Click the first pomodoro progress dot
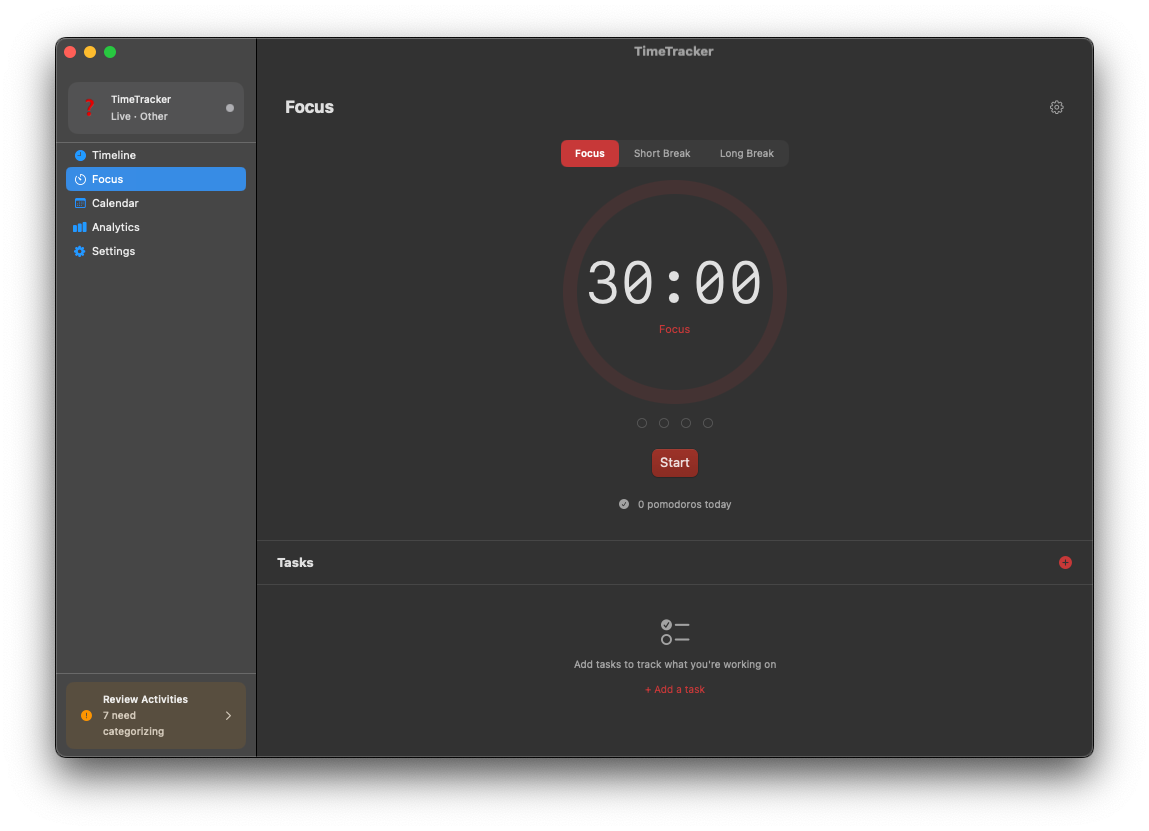The width and height of the screenshot is (1149, 831). tap(642, 423)
